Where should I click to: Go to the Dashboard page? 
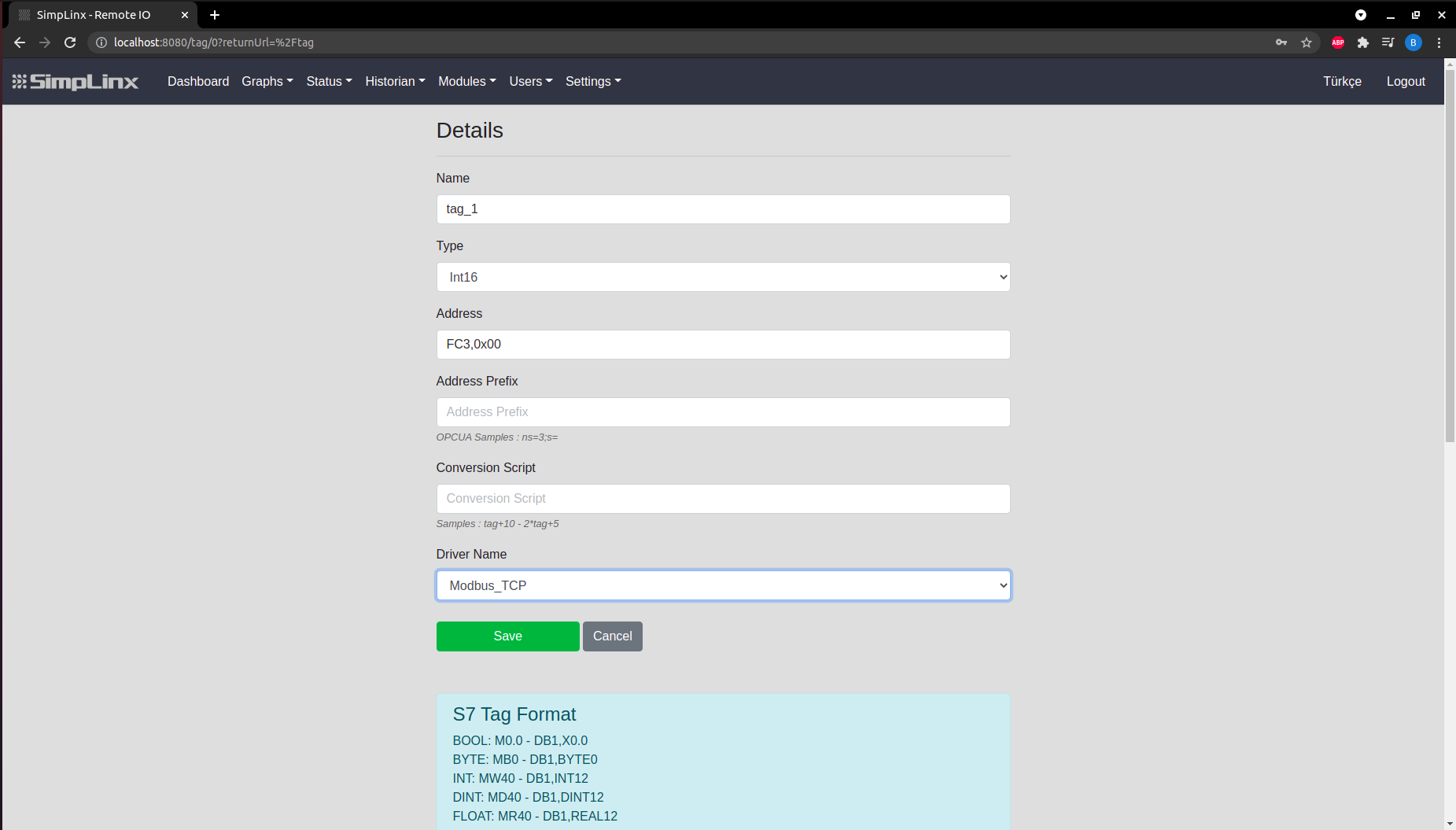click(x=198, y=82)
